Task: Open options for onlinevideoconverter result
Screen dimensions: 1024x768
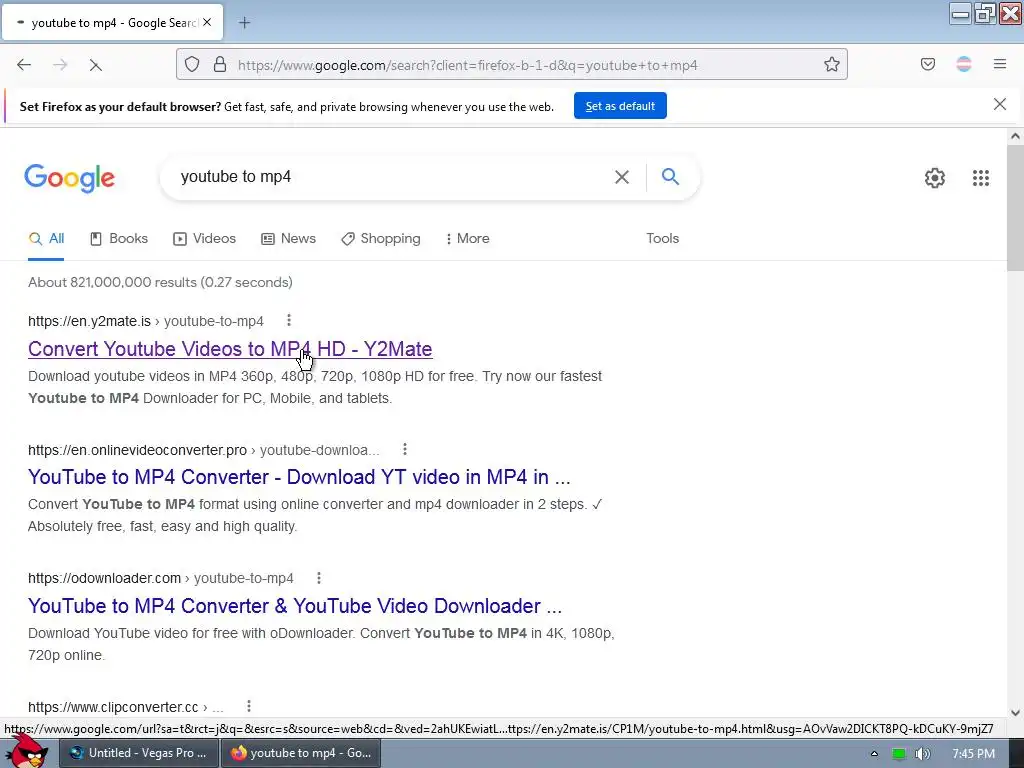Action: click(405, 449)
